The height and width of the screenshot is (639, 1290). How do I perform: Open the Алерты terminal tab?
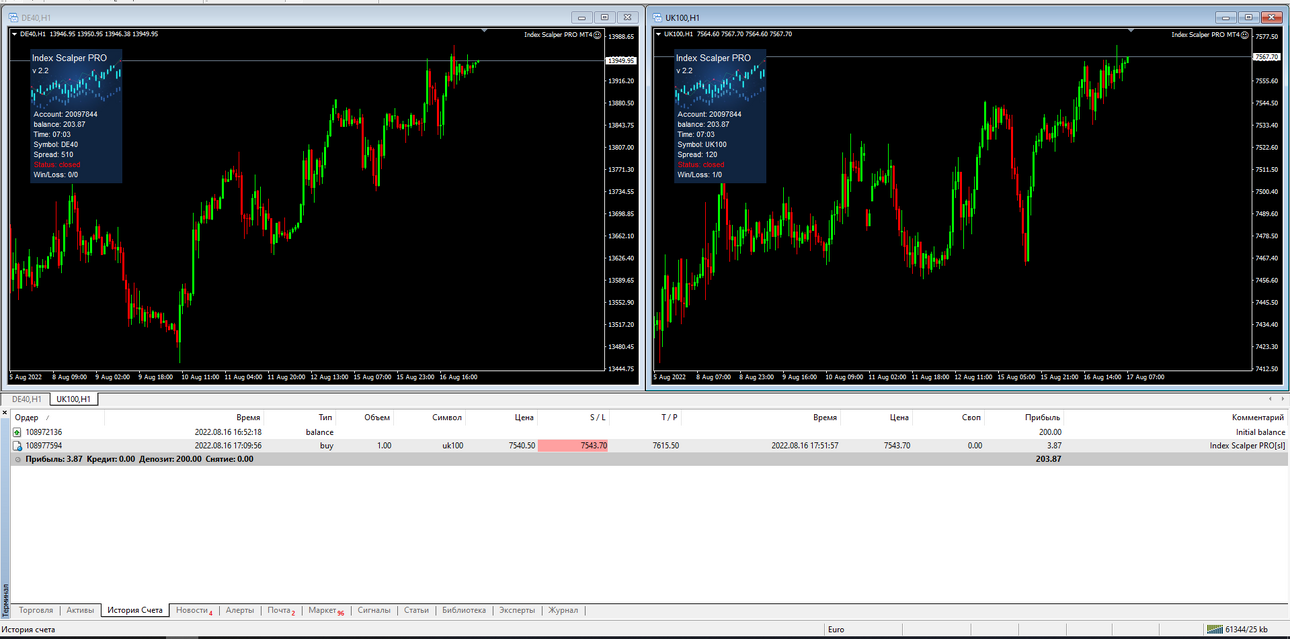coord(240,610)
